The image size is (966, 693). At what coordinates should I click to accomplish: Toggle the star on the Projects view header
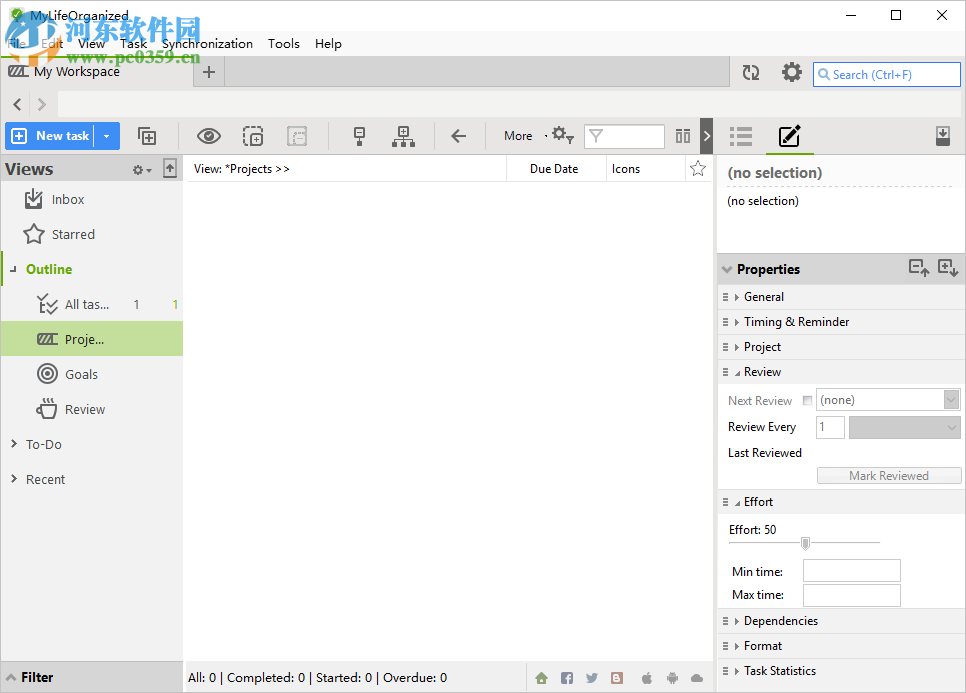pyautogui.click(x=697, y=168)
